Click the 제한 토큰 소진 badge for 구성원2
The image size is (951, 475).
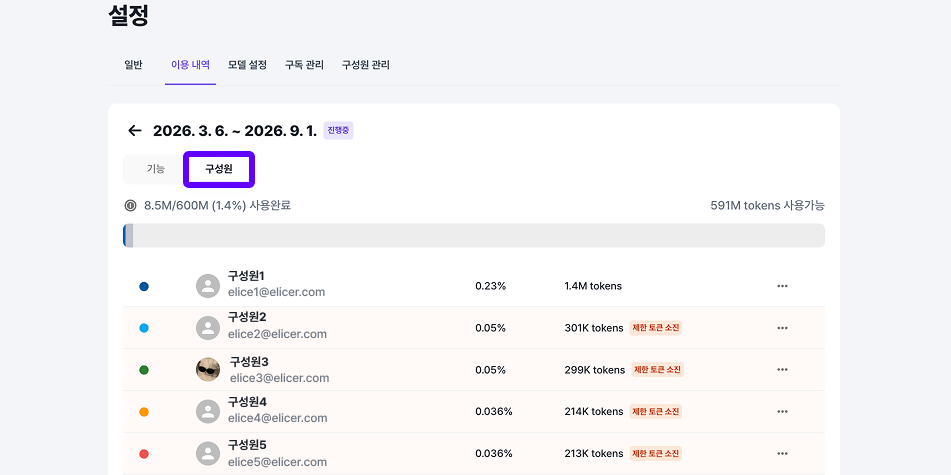656,328
